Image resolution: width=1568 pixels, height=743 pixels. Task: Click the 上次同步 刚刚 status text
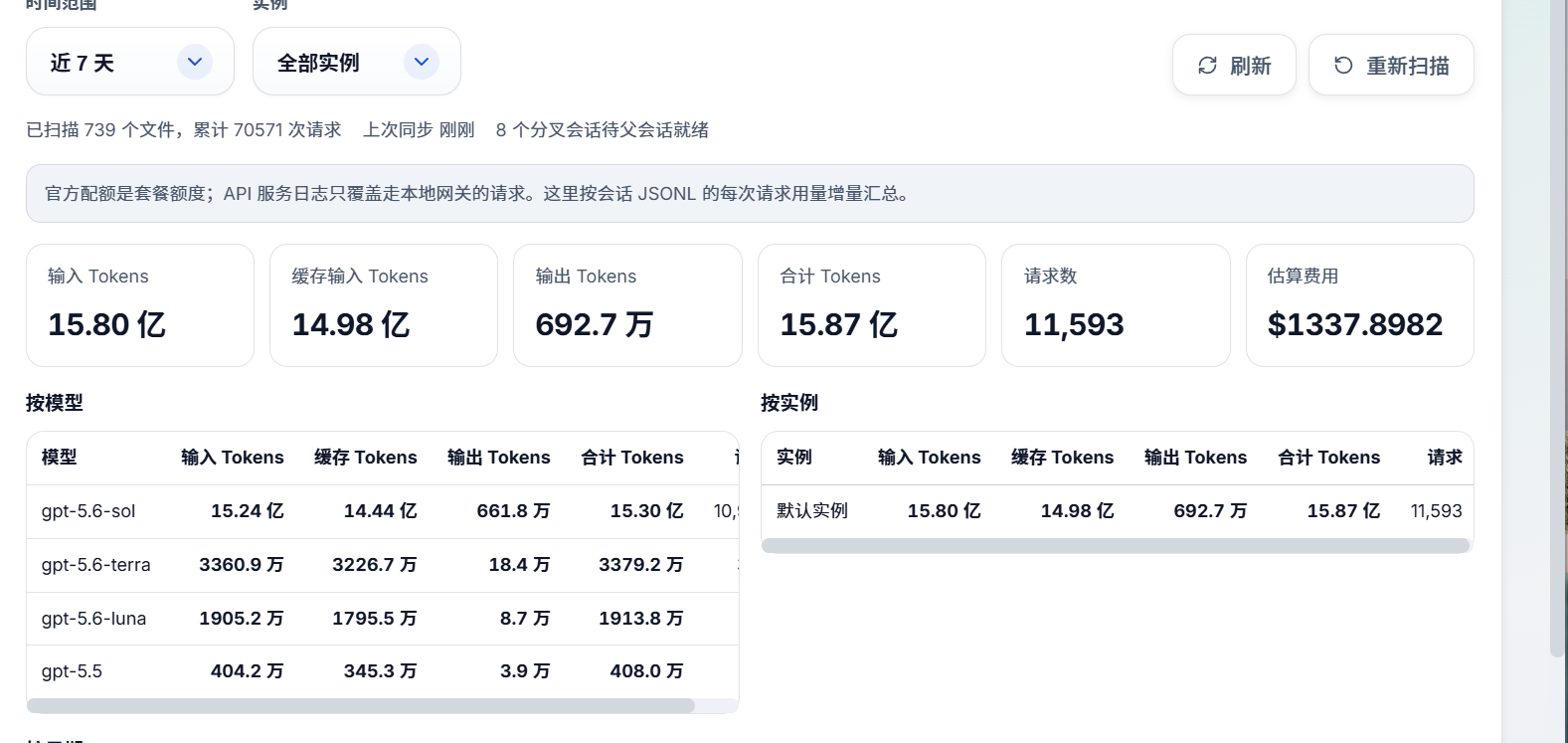coord(419,130)
